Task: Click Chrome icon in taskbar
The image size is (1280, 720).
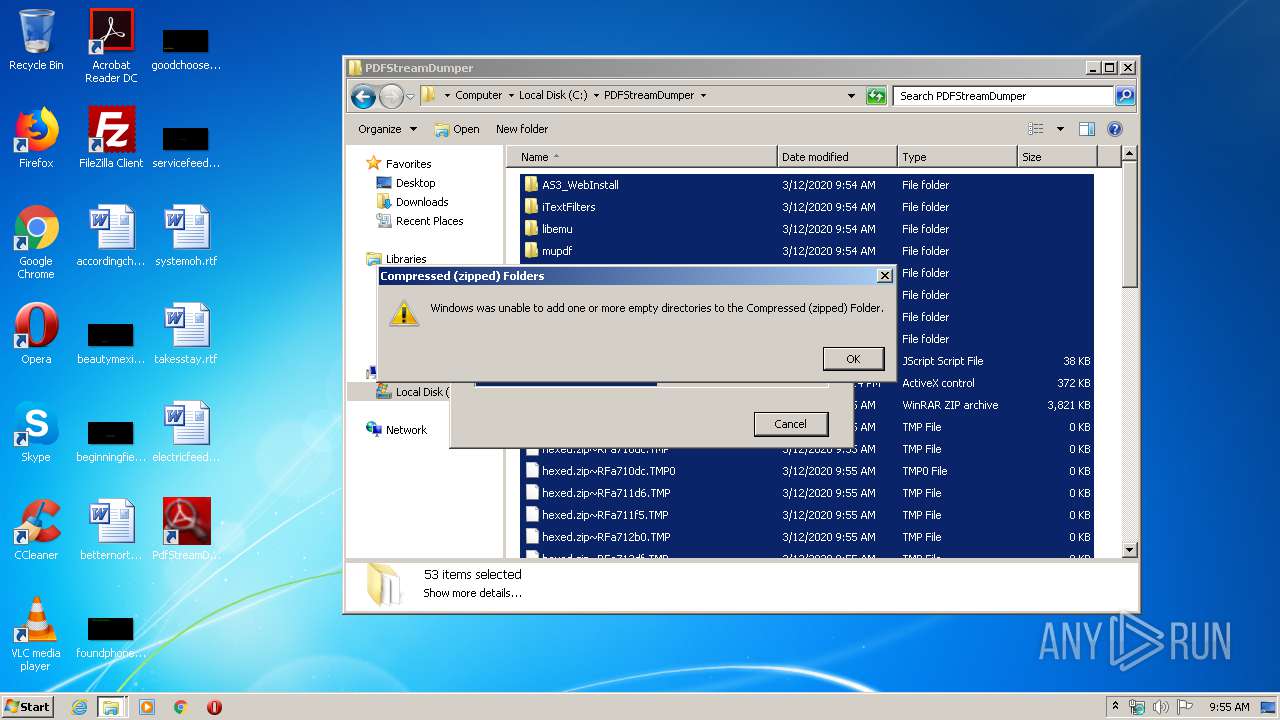Action: tap(181, 707)
